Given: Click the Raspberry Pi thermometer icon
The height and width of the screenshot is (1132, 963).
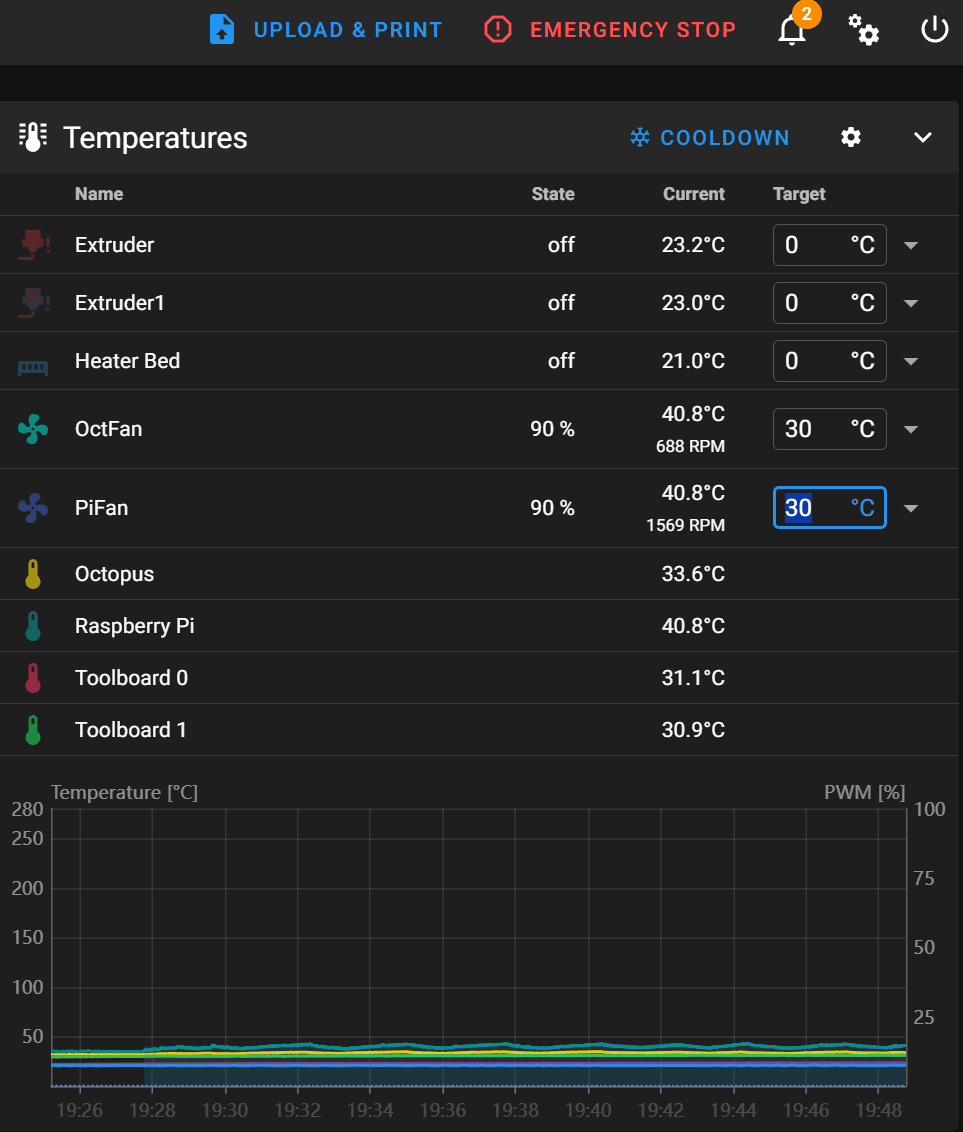Looking at the screenshot, I should [x=32, y=626].
